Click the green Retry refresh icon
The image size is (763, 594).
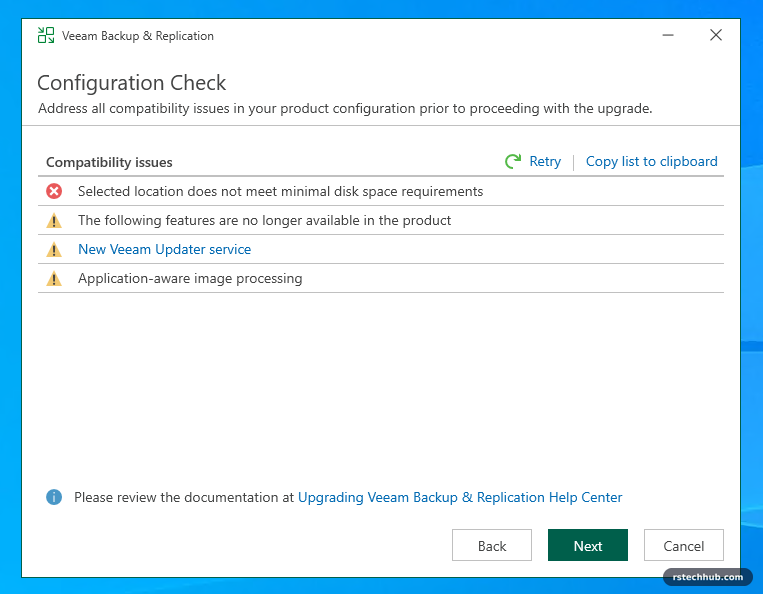pos(513,161)
